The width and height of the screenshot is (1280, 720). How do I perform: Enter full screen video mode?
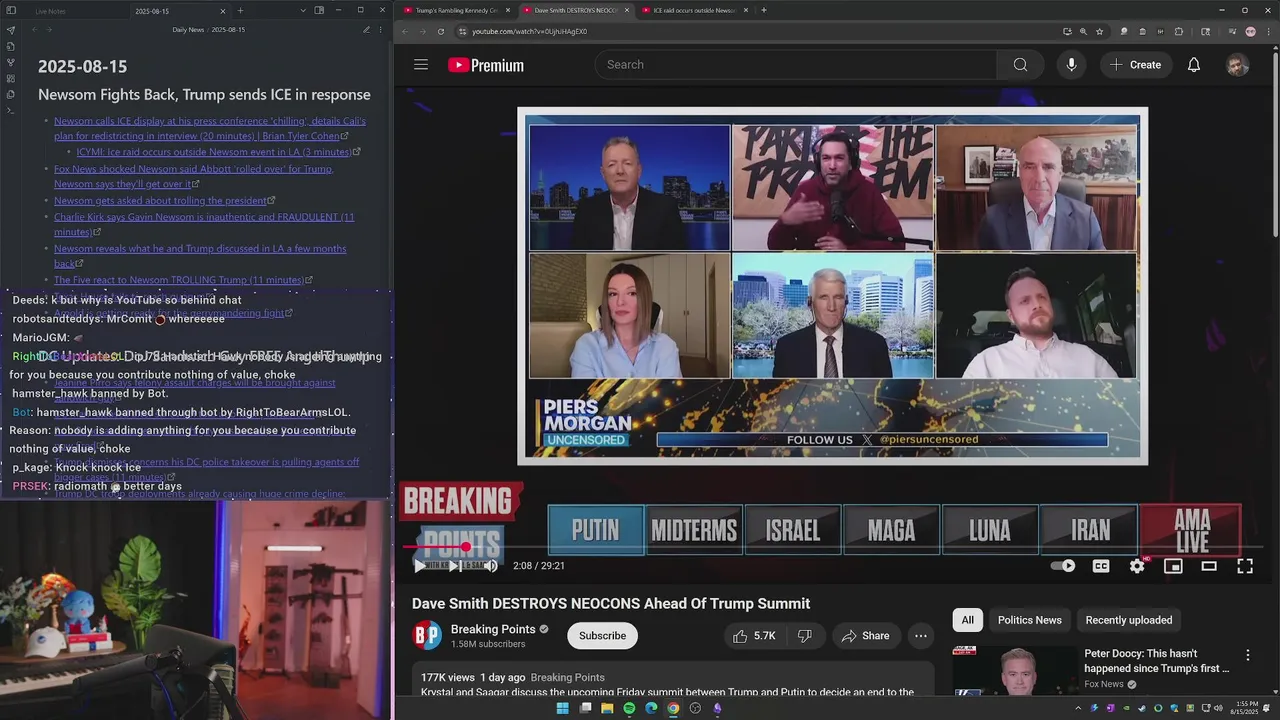(1245, 566)
